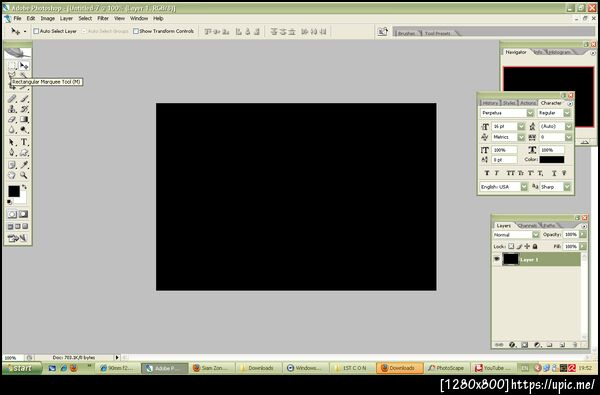Screen dimensions: 600x395
Task: Click the Character panel text Color swatch
Action: [551, 160]
